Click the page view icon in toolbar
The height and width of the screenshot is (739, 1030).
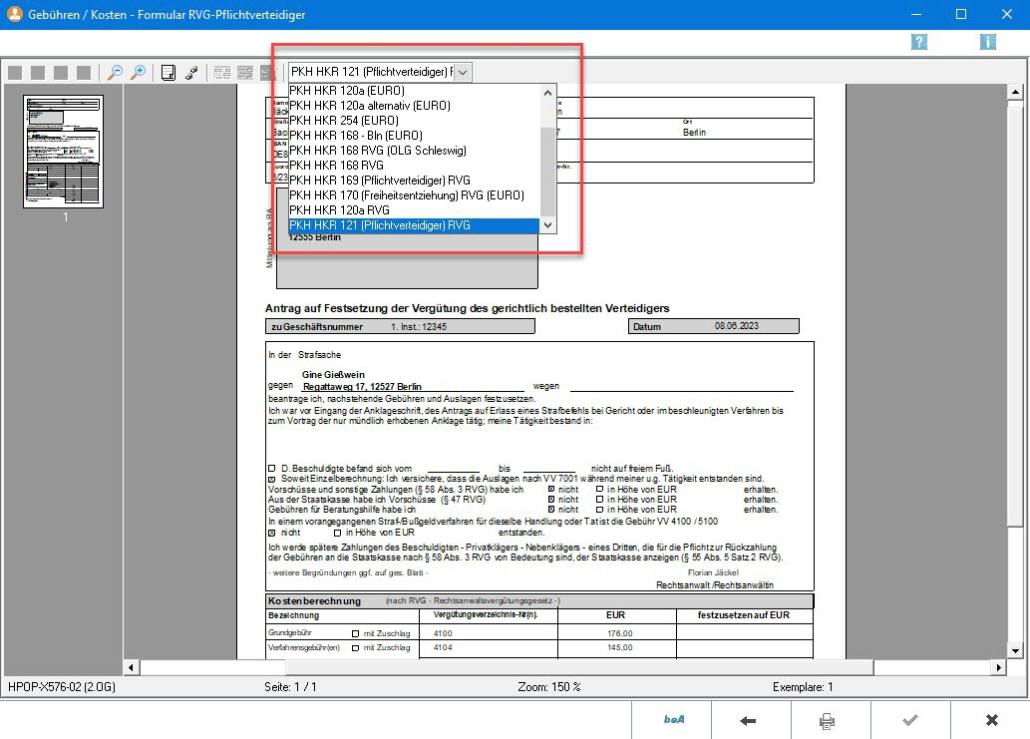[x=168, y=72]
